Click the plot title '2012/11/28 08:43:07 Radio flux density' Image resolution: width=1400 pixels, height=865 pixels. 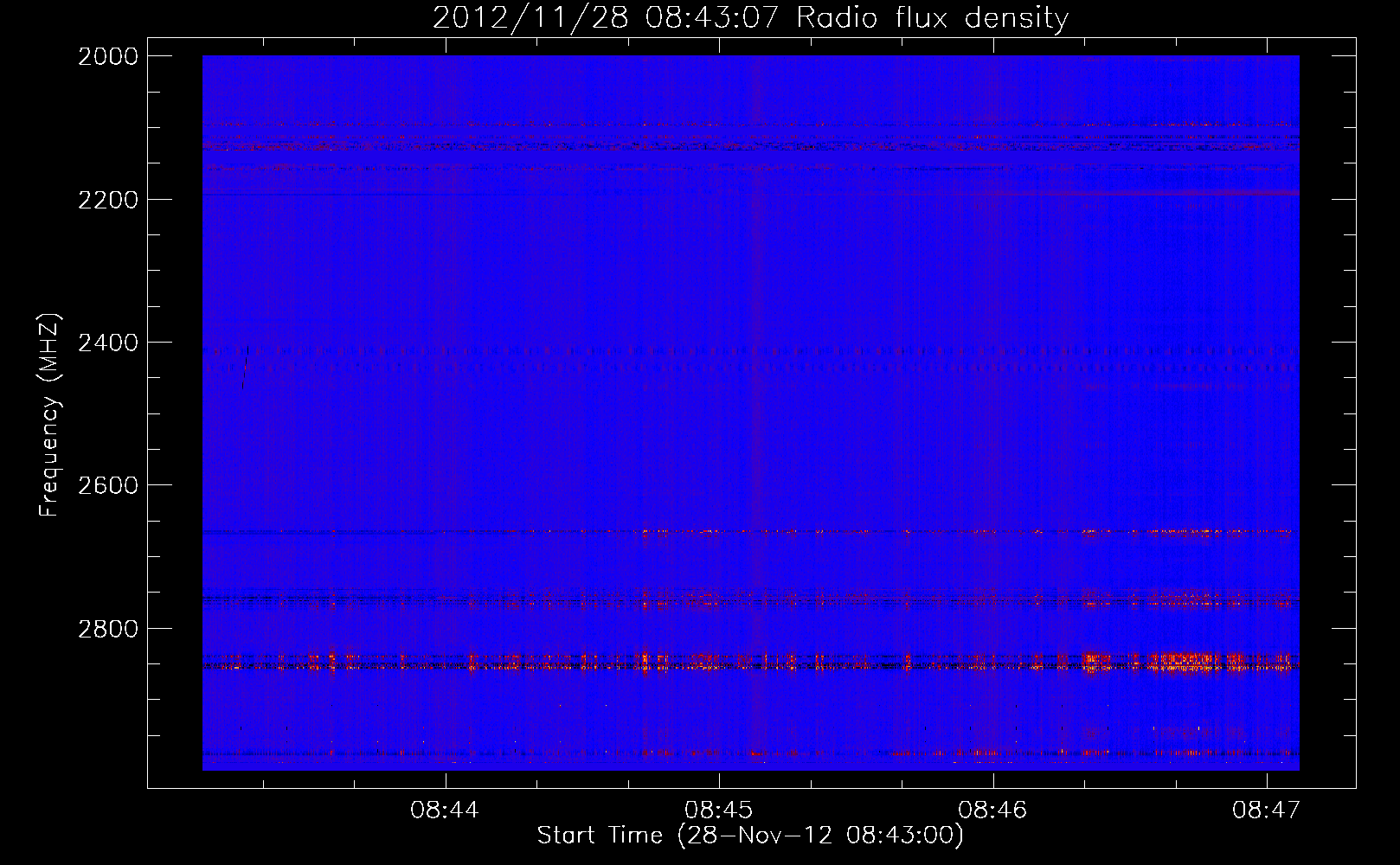[750, 18]
